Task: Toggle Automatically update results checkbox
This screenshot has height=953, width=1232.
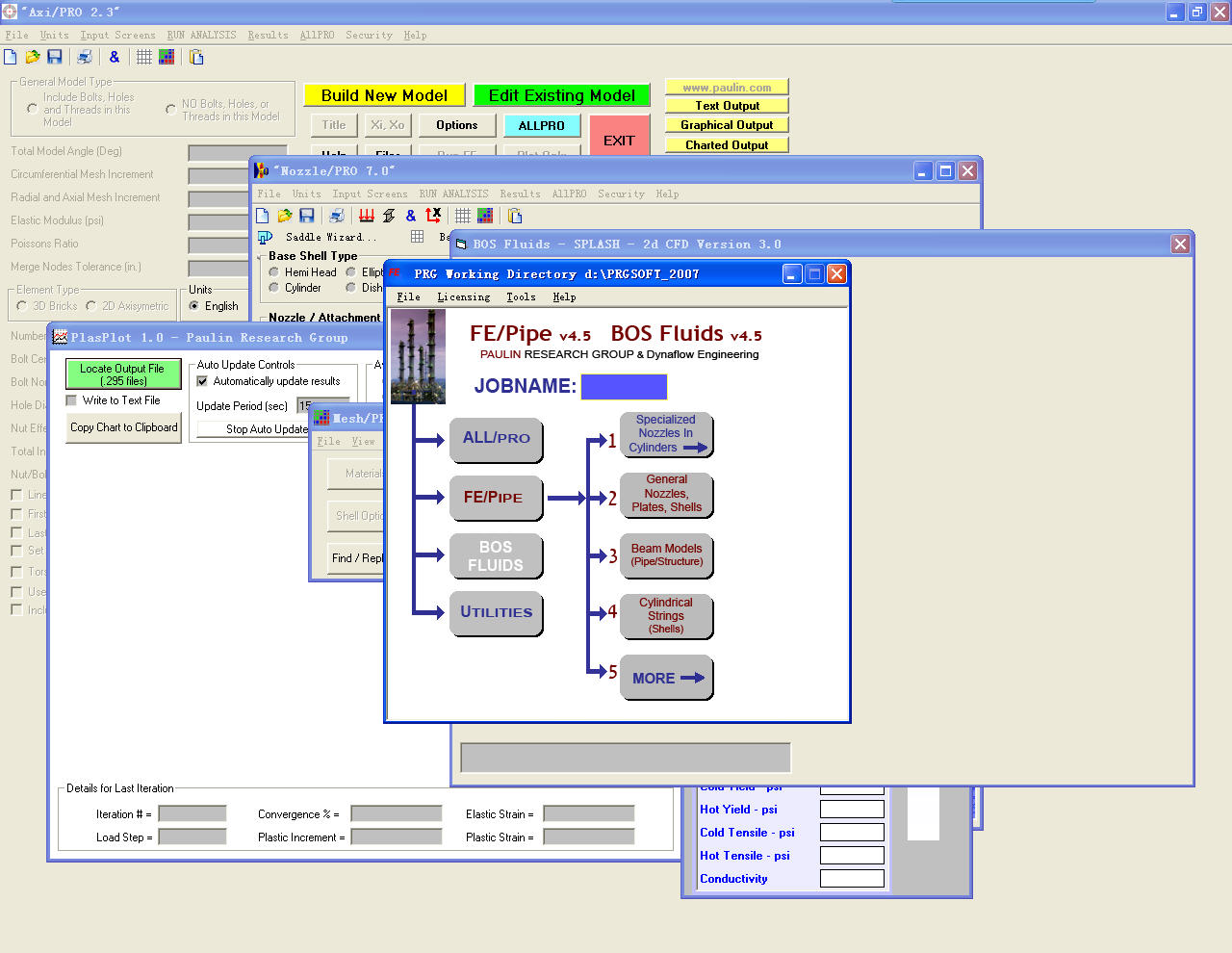Action: point(202,381)
